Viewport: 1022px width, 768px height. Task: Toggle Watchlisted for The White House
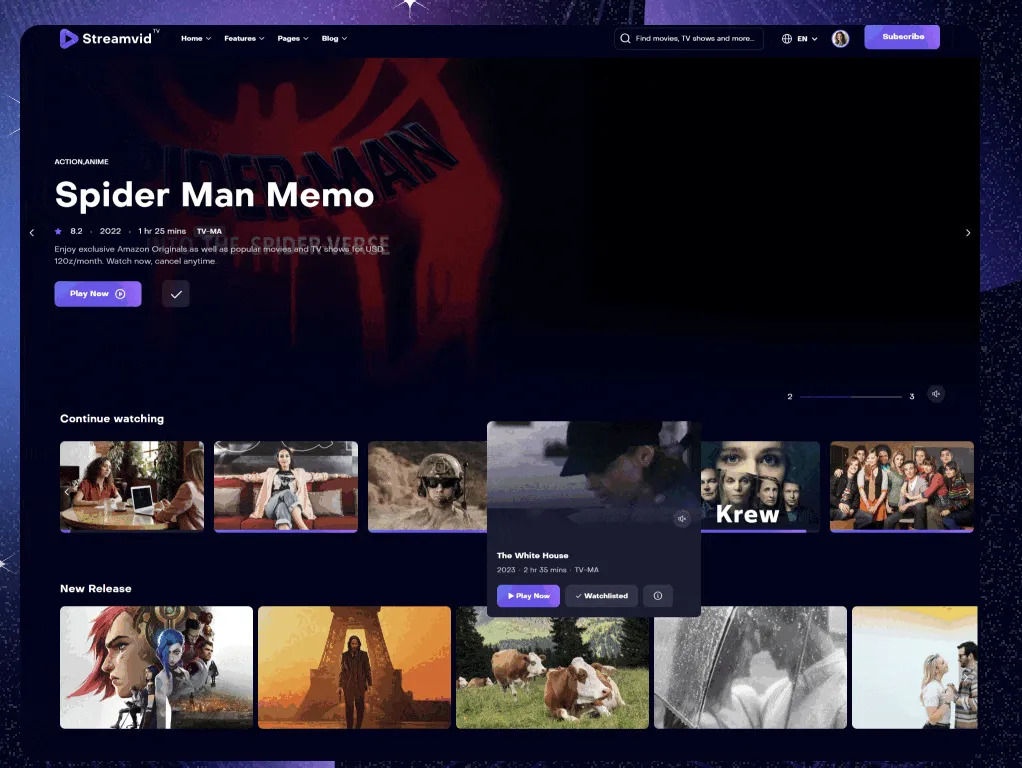pos(602,596)
